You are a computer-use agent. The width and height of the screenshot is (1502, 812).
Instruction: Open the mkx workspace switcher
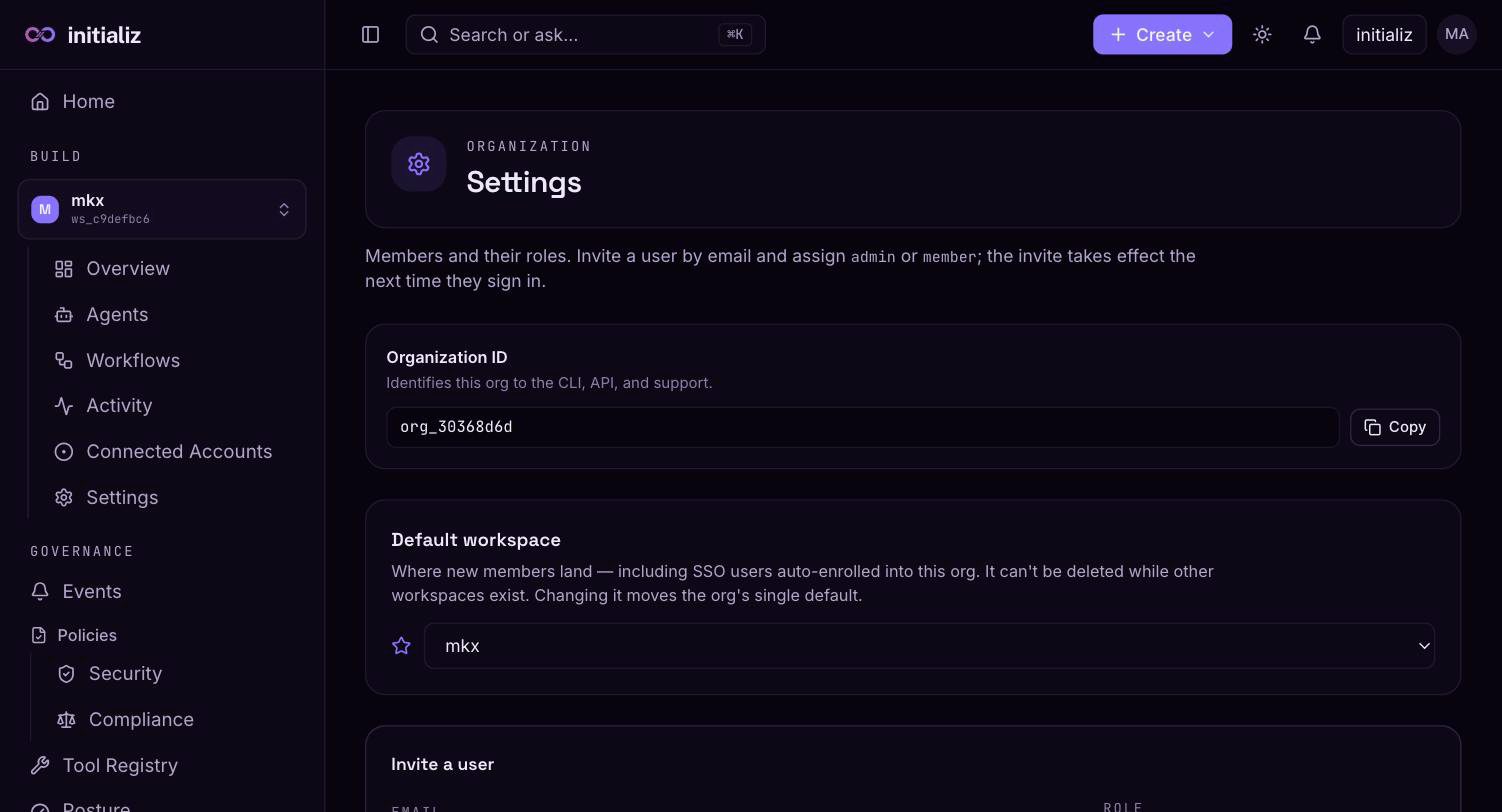(x=162, y=209)
